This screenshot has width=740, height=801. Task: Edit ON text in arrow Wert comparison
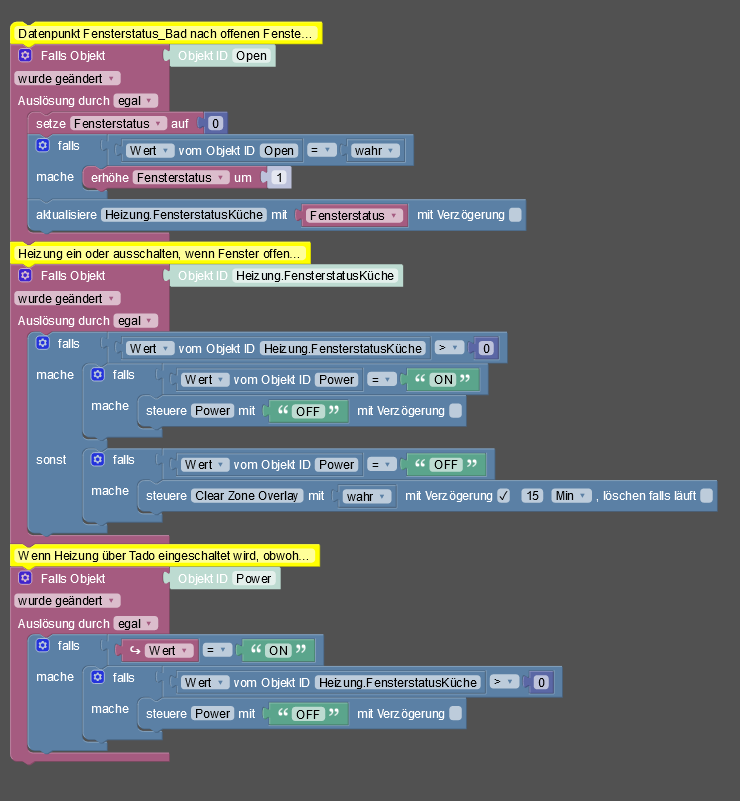point(278,650)
